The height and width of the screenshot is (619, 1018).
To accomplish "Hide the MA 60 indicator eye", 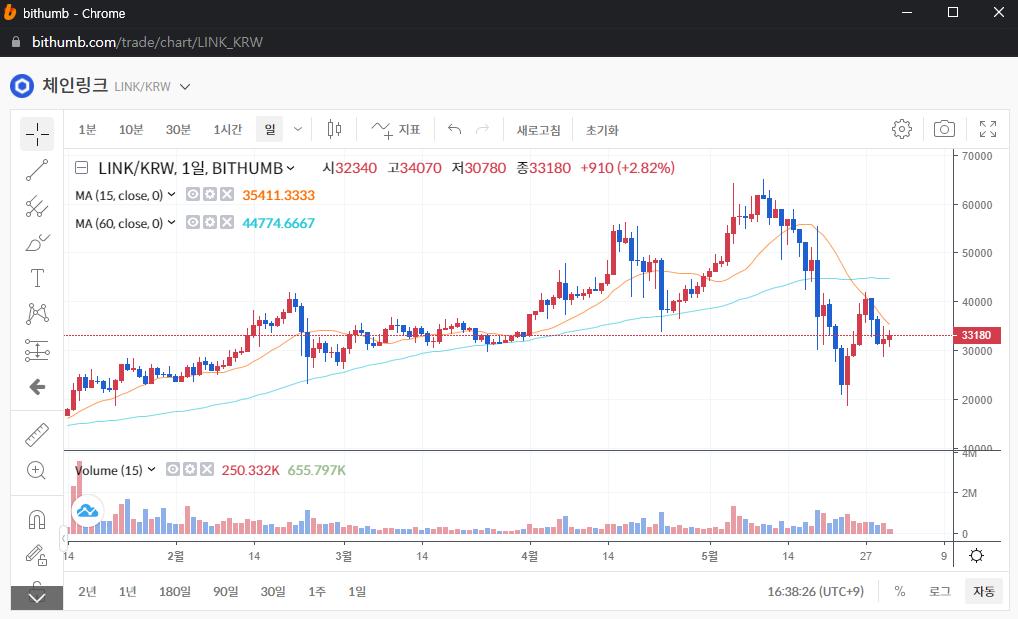I will coord(193,222).
